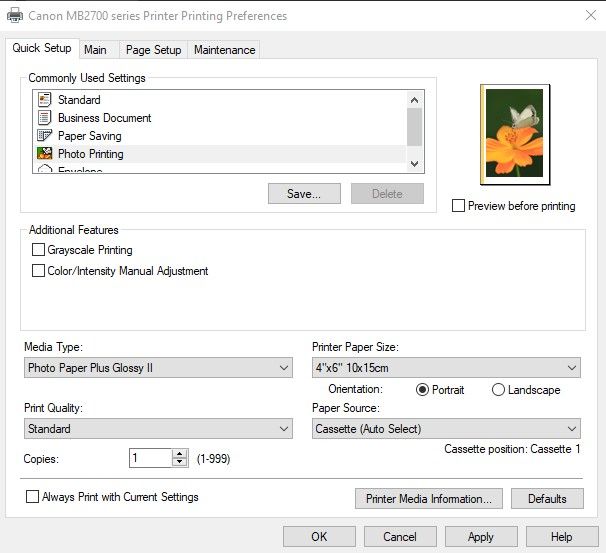Open Printer Media Information...
606x553 pixels.
(429, 499)
